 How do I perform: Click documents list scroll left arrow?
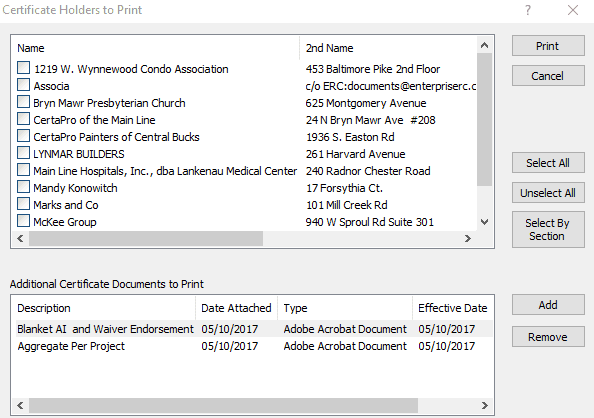20,405
